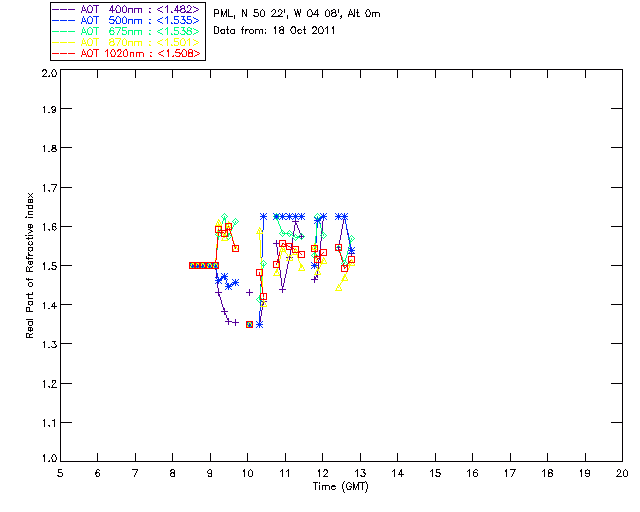Click the 9 tick label on time axis
The height and width of the screenshot is (512, 640).
click(x=210, y=473)
